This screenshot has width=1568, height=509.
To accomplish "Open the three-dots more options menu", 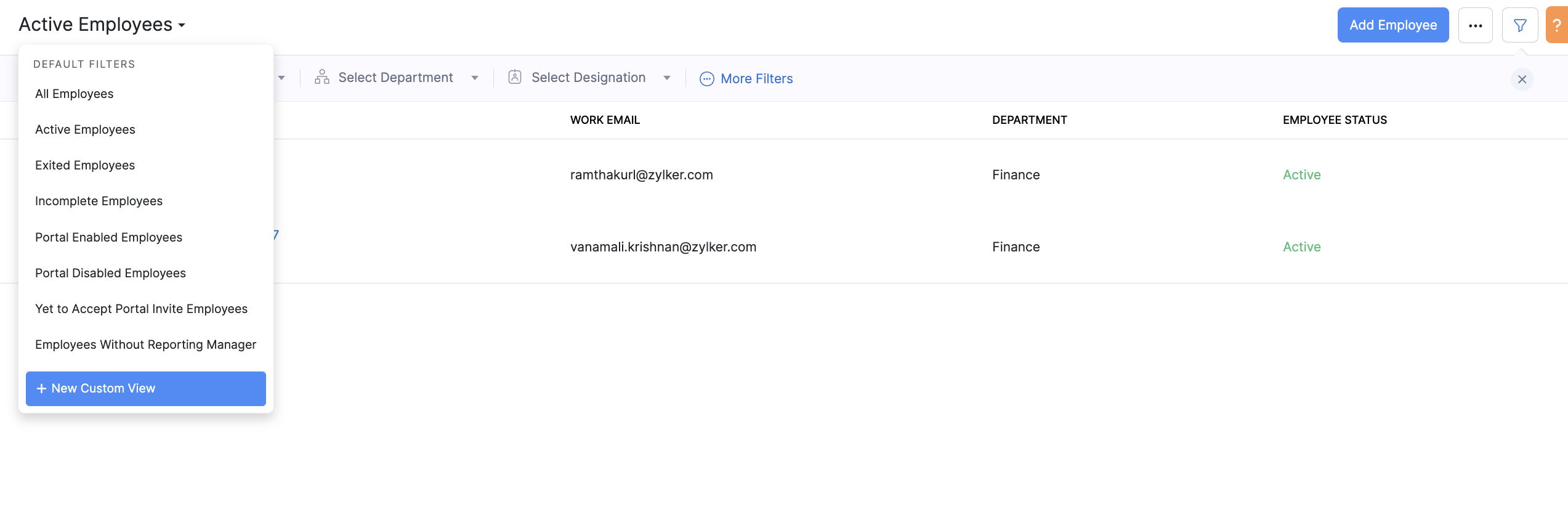I will 1475,25.
